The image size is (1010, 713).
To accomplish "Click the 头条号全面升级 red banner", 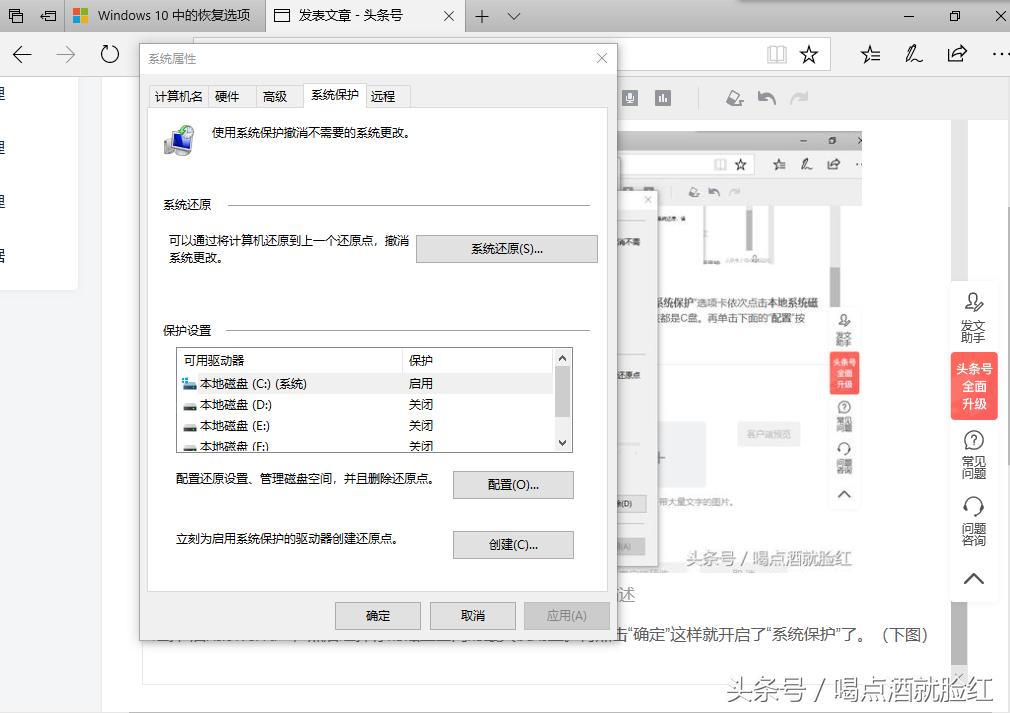I will pyautogui.click(x=973, y=386).
